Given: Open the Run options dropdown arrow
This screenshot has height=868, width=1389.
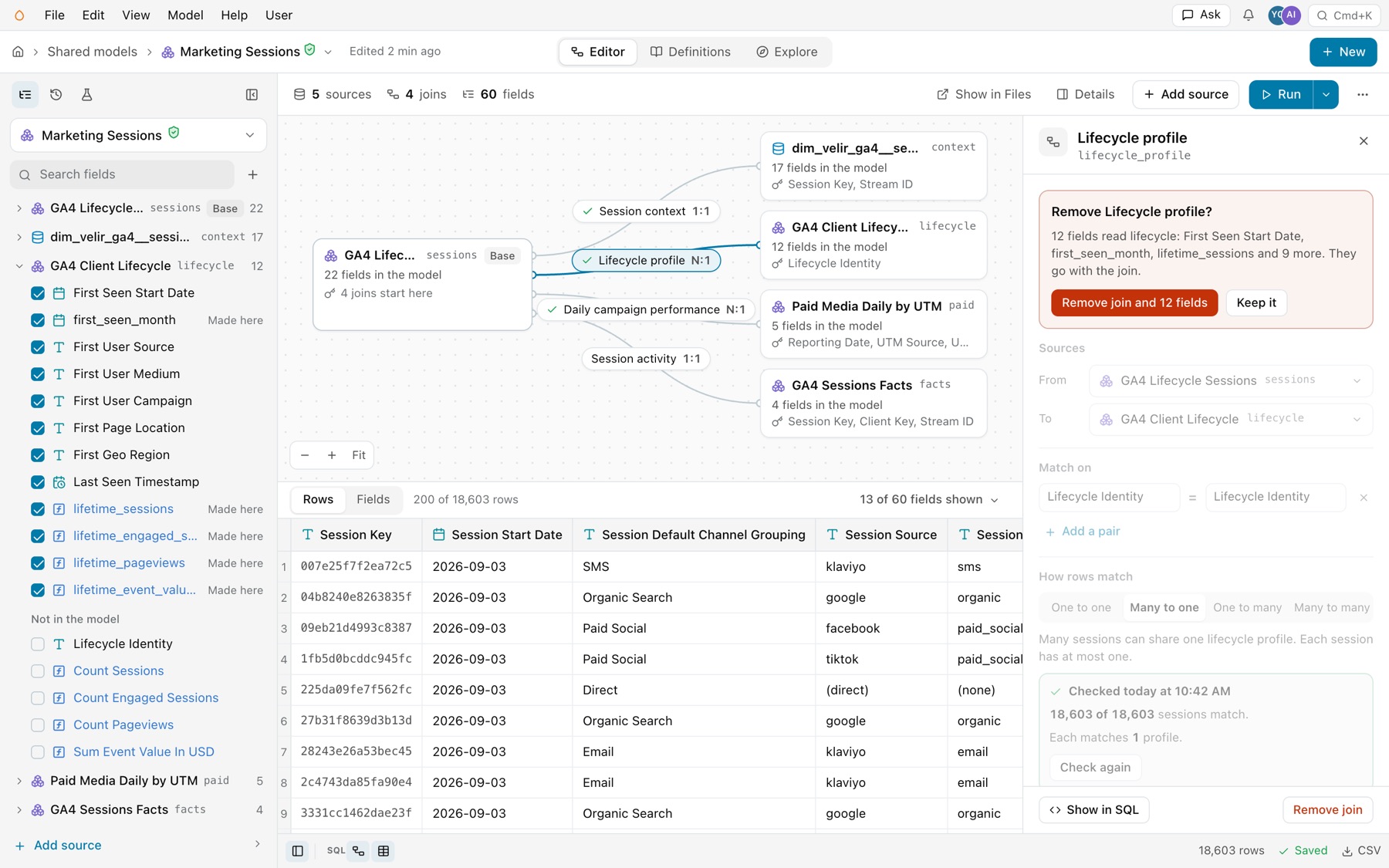Looking at the screenshot, I should click(1326, 95).
